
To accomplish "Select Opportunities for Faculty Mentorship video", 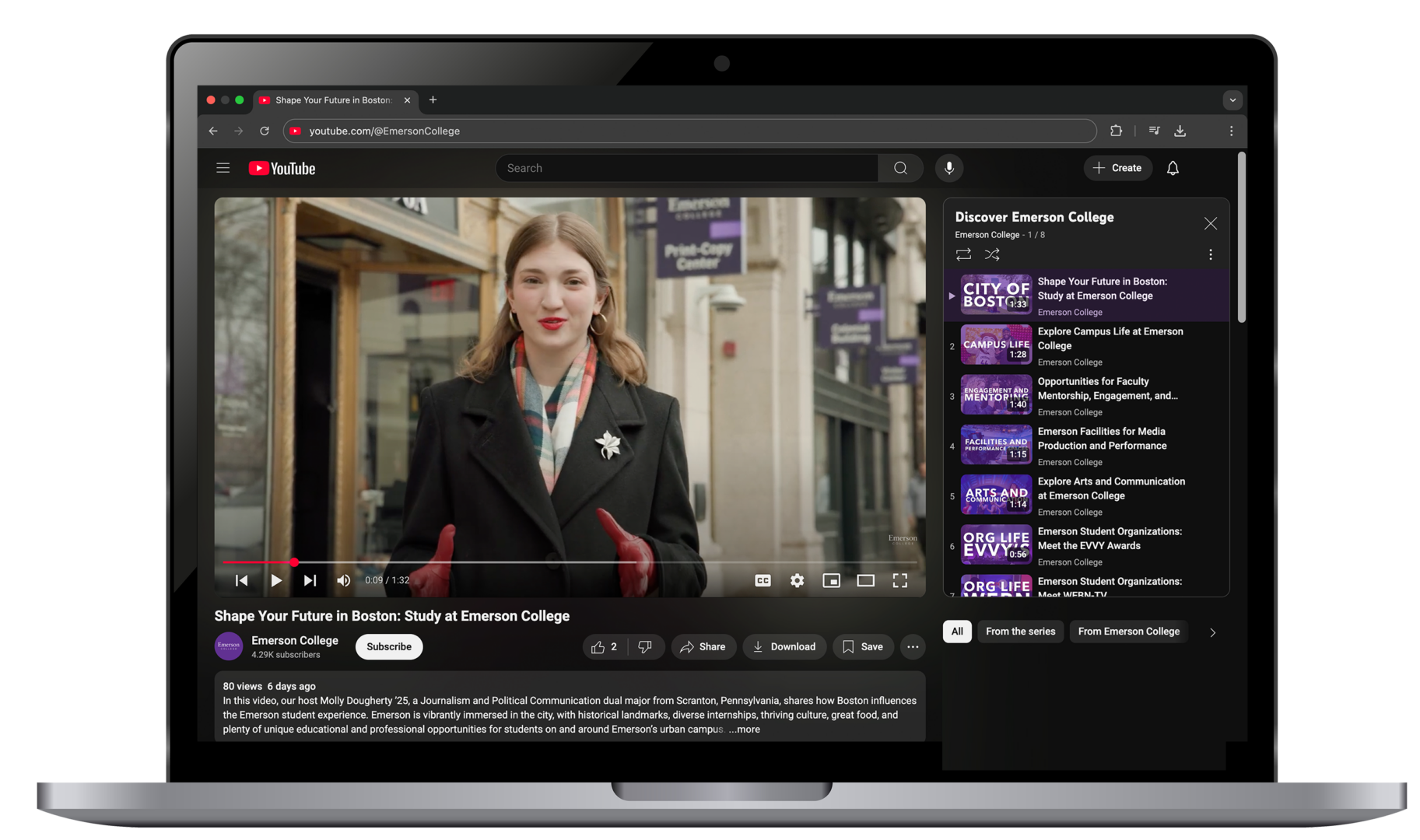I will click(1086, 395).
